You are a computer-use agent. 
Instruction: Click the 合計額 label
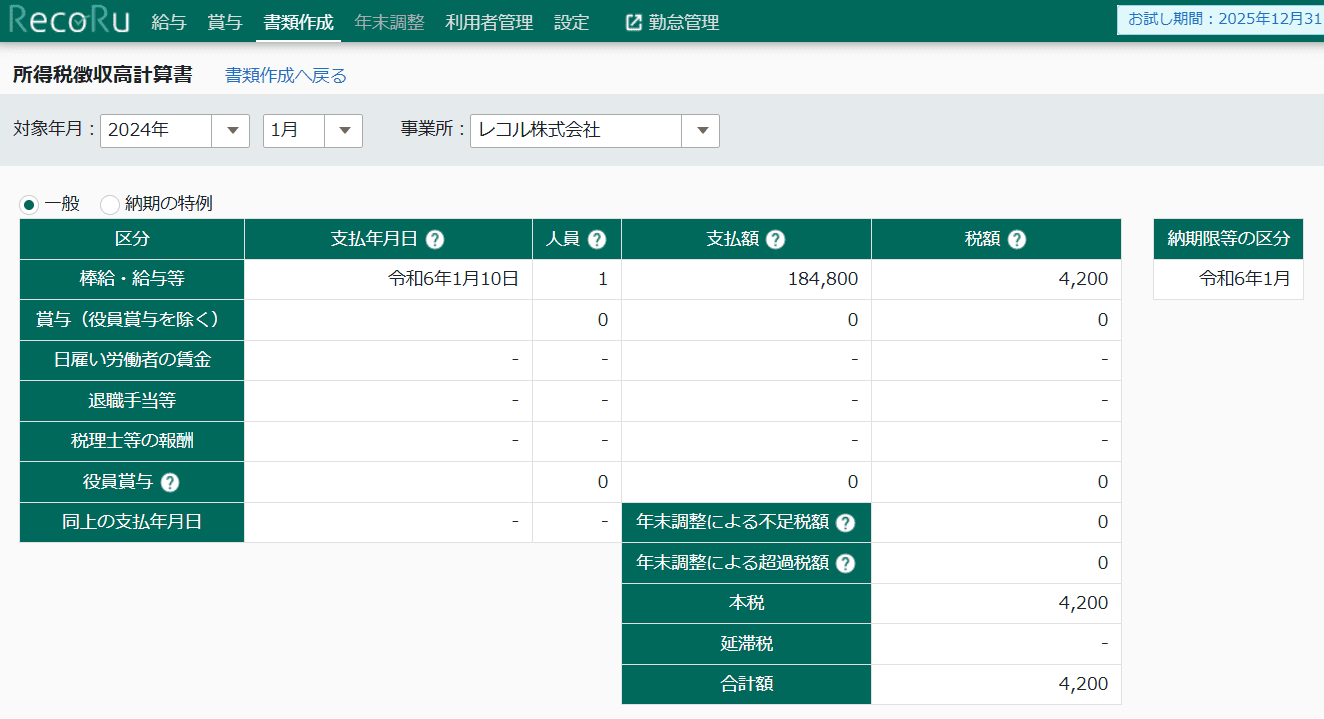tap(746, 684)
